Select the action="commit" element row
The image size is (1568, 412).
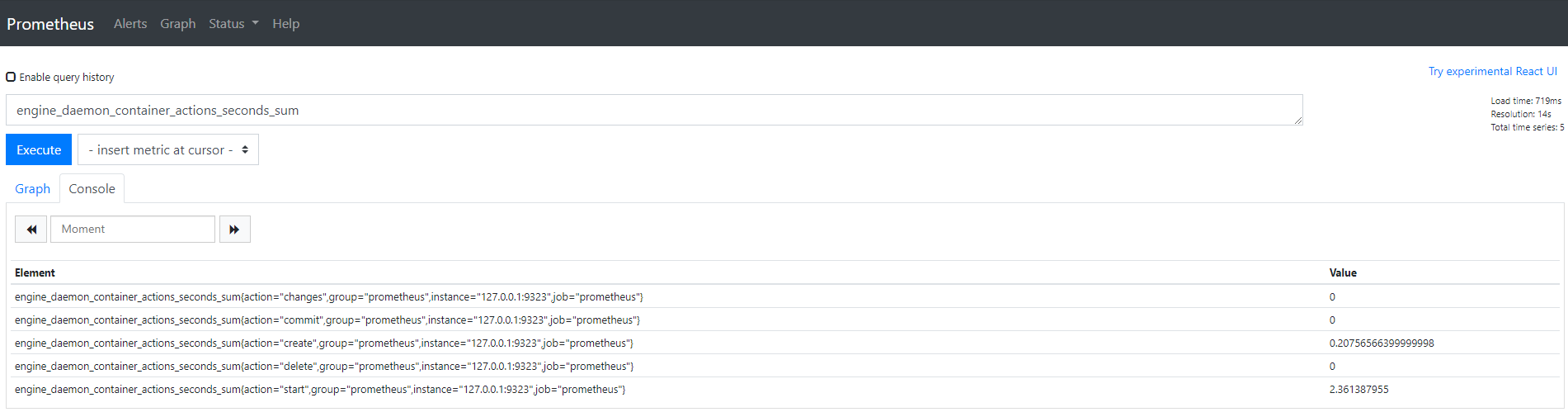point(785,320)
